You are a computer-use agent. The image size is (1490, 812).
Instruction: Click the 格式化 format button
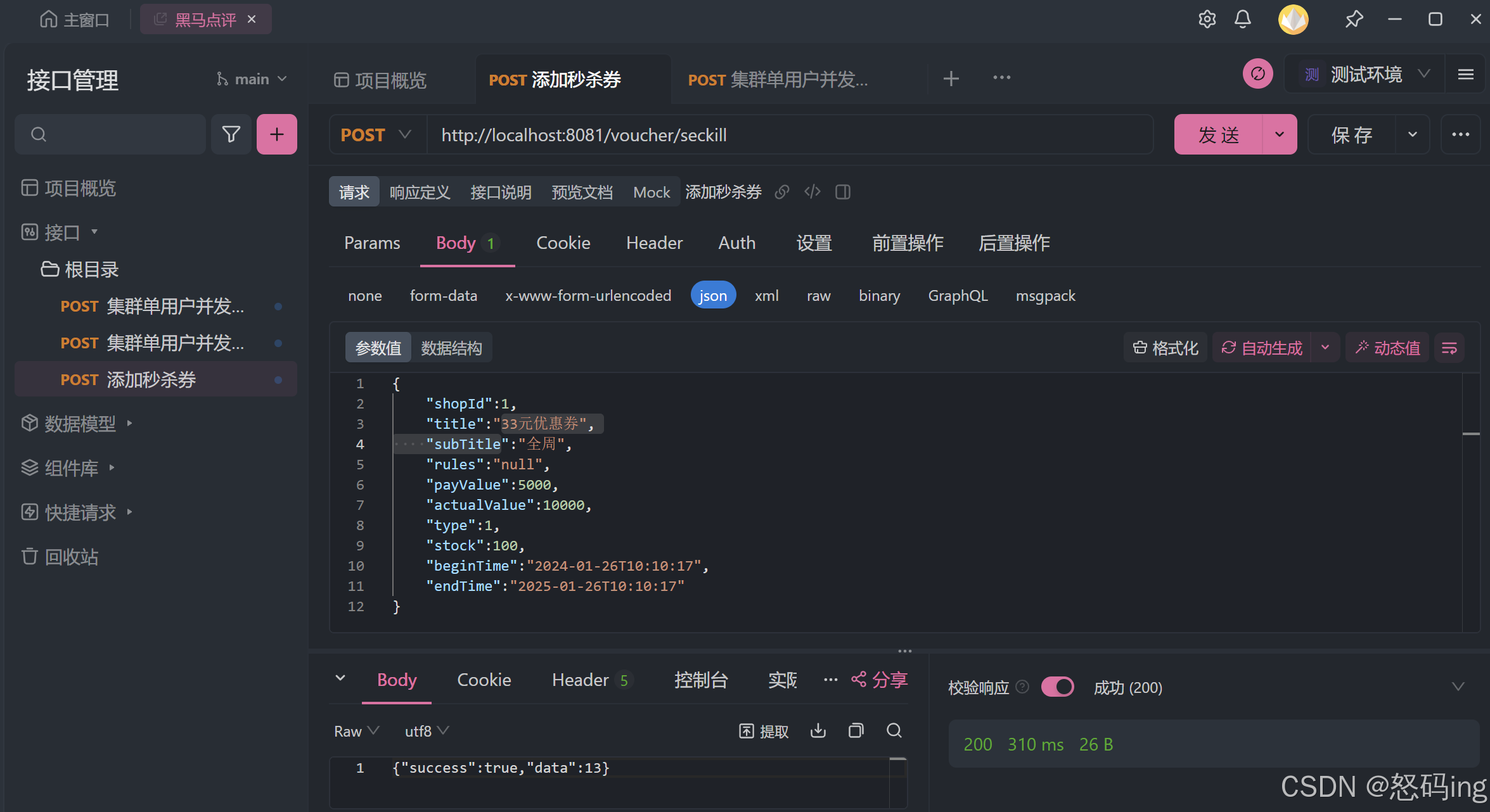click(x=1166, y=348)
